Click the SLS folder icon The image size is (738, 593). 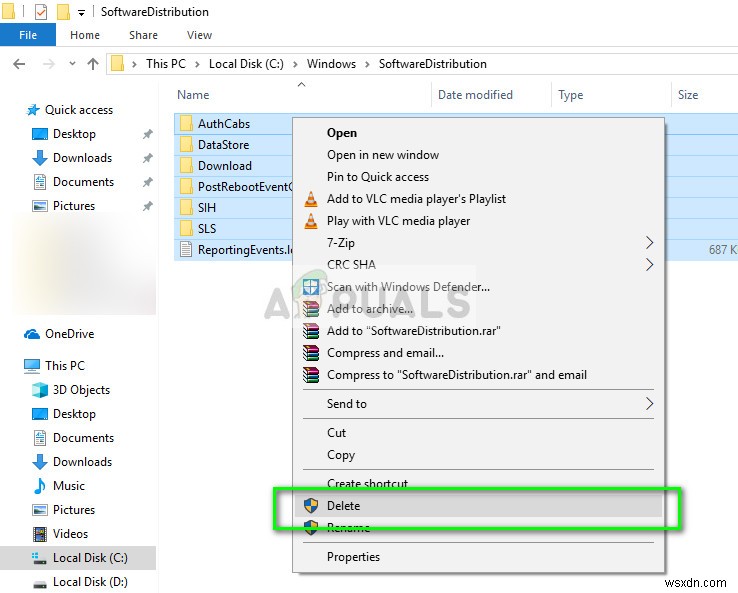pyautogui.click(x=186, y=229)
